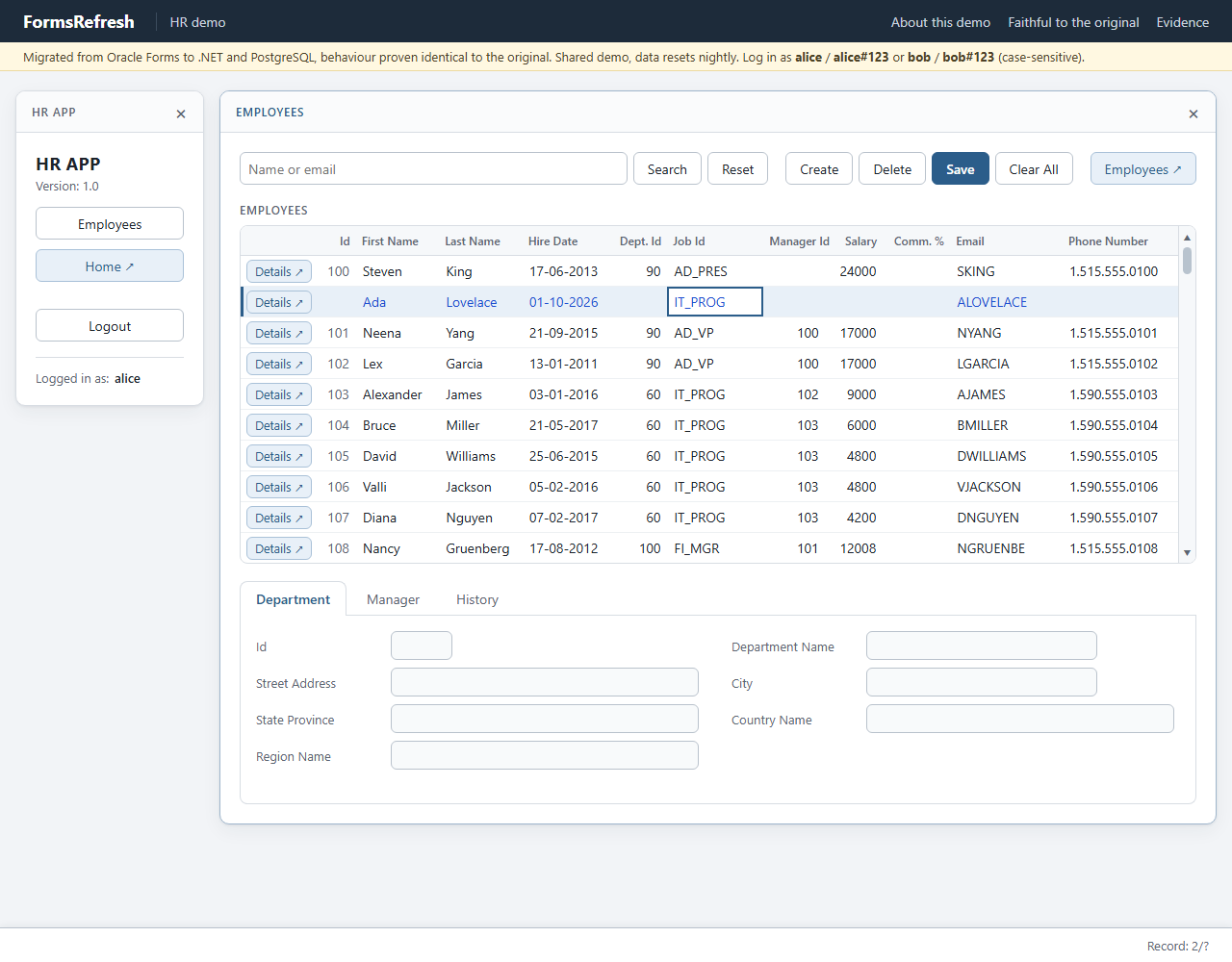Click the IT_PROG Job Id cell for Ada
This screenshot has width=1232, height=962.
coord(715,302)
